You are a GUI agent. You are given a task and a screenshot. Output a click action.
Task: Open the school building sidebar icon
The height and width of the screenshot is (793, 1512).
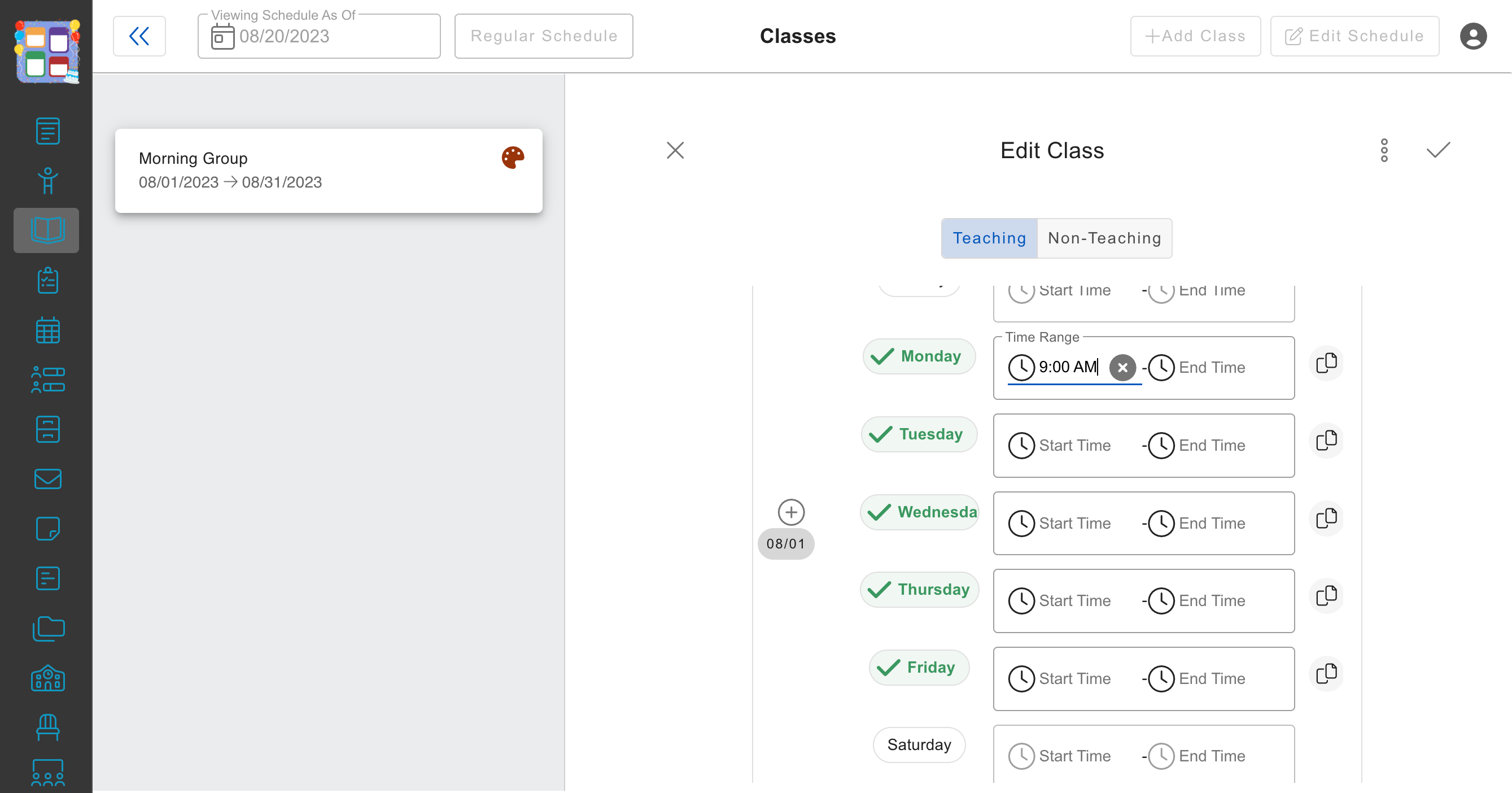[47, 678]
